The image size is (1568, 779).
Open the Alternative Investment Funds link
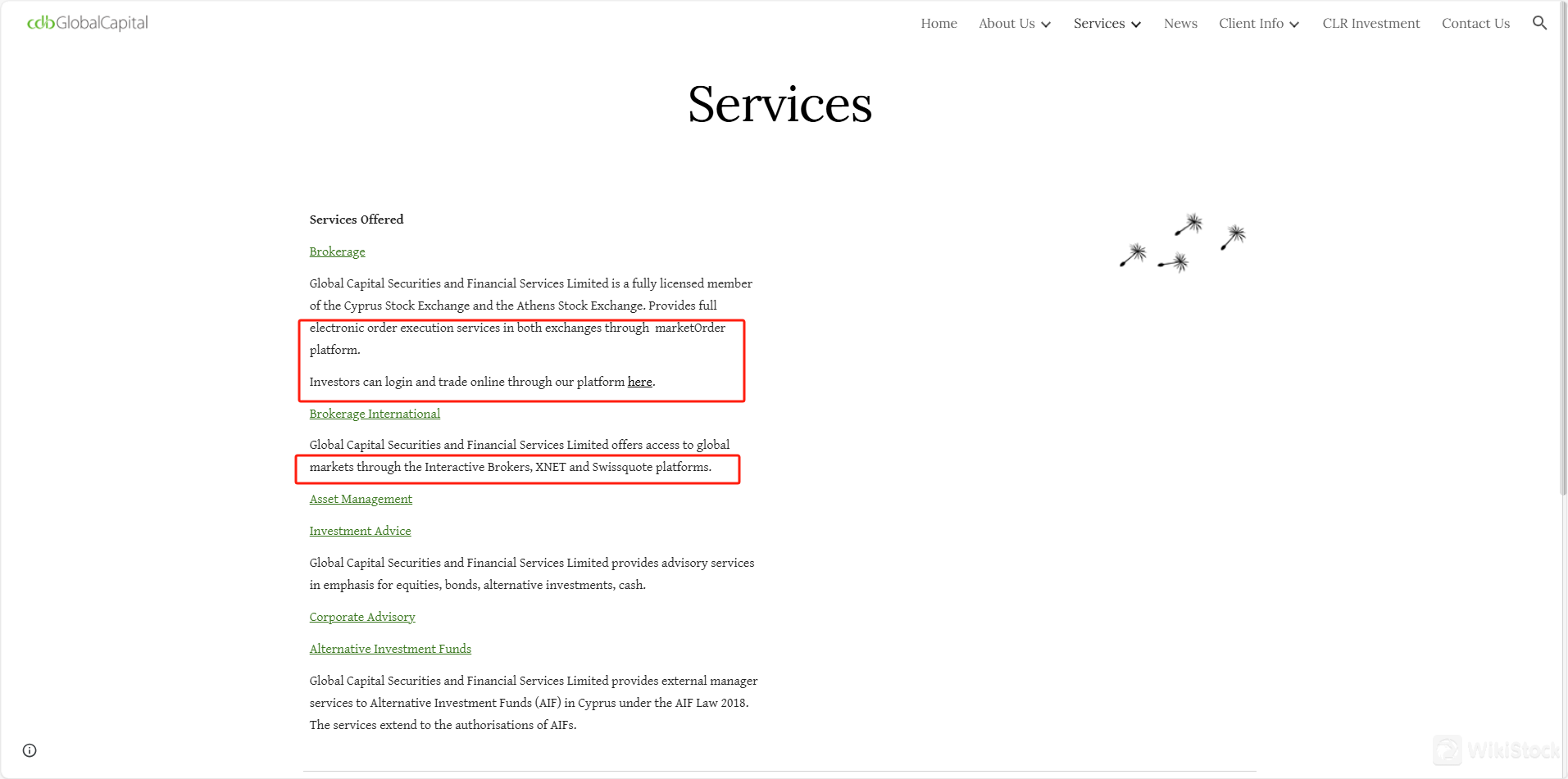[390, 649]
